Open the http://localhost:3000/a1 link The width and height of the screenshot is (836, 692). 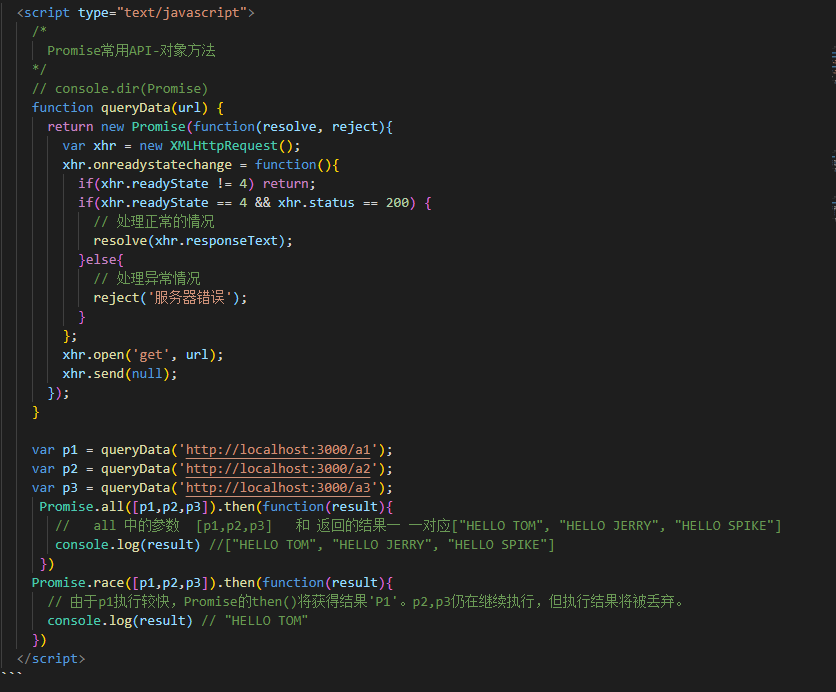click(278, 450)
